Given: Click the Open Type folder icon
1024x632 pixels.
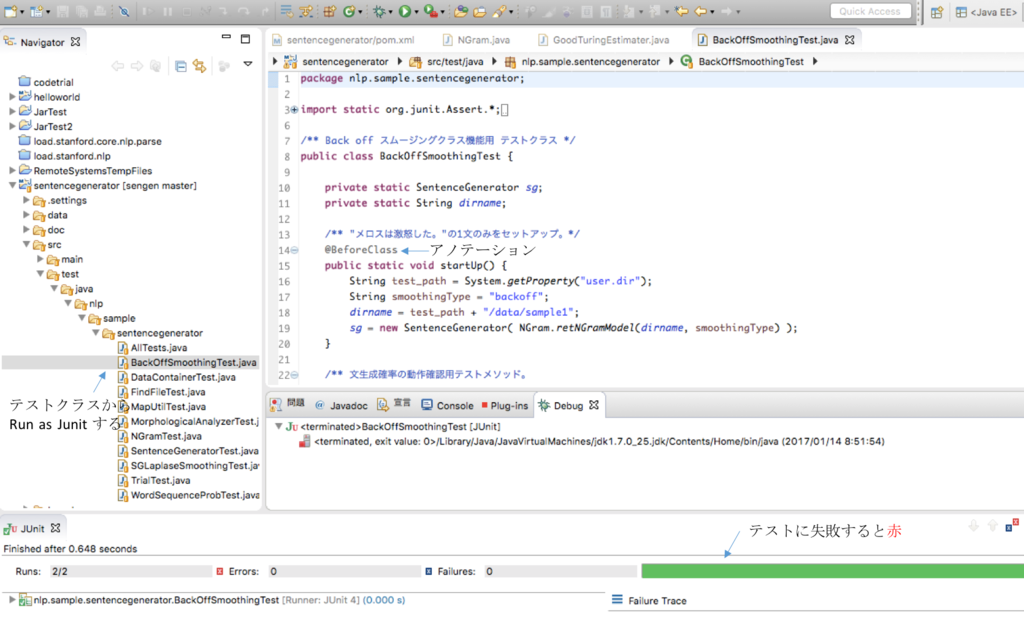Looking at the screenshot, I should click(460, 11).
